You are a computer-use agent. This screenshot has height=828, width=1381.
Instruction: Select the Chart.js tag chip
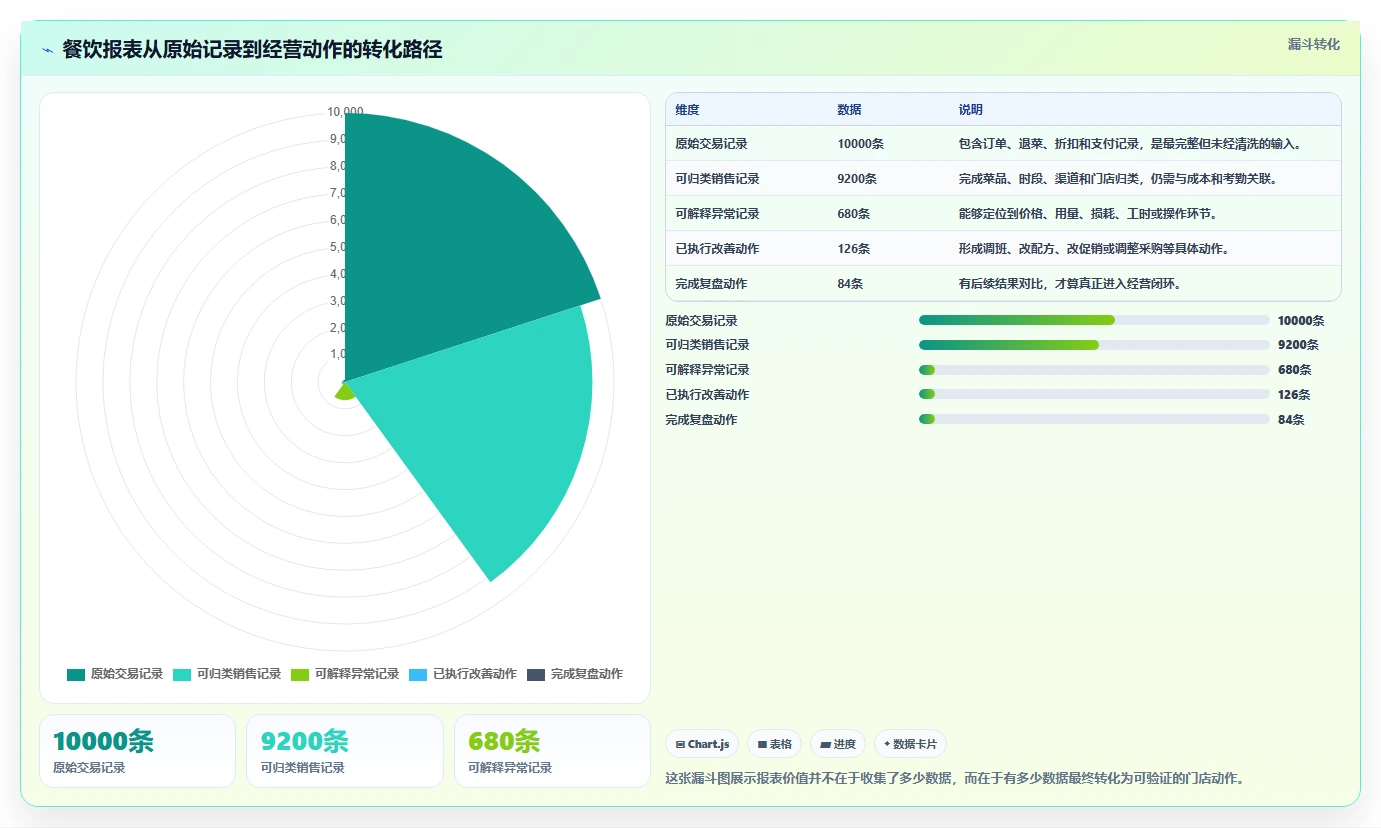(x=702, y=744)
